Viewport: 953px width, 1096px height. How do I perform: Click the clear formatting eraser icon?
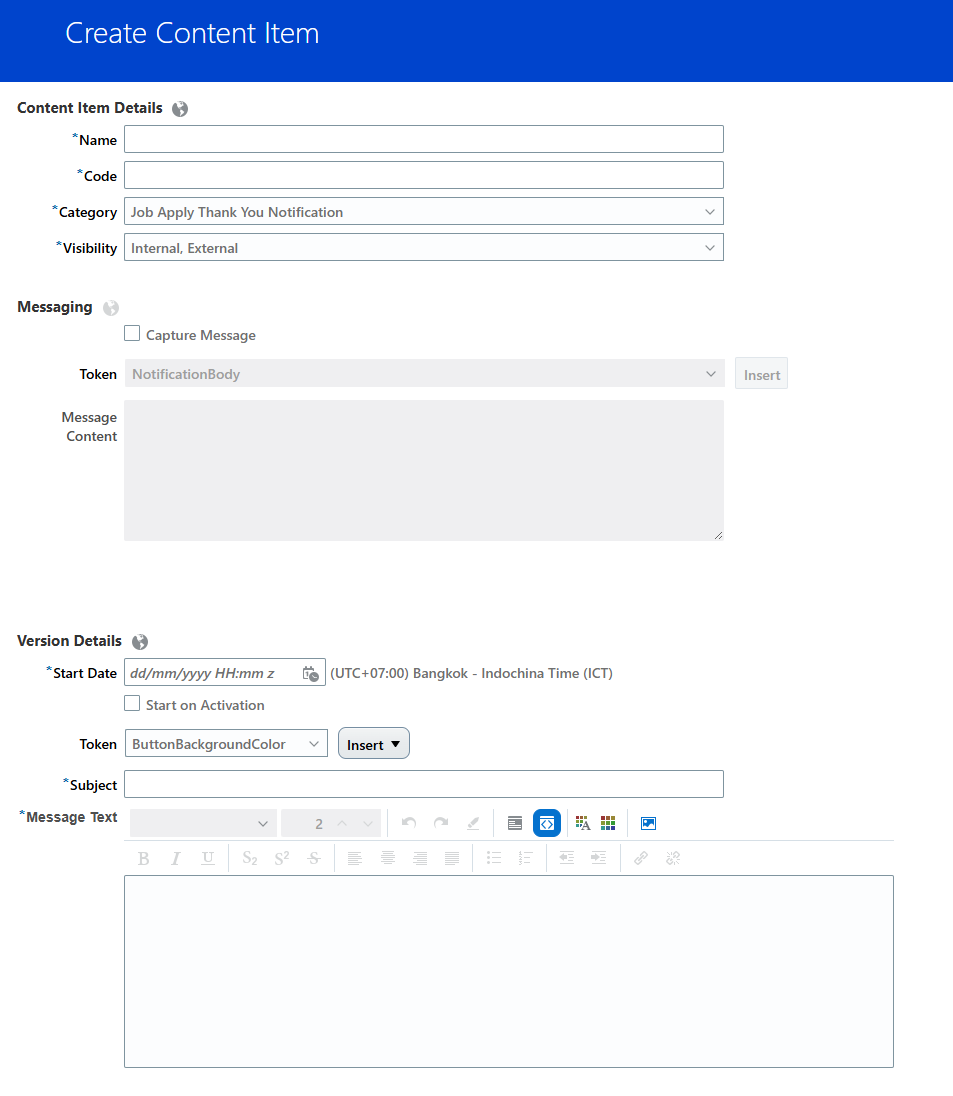point(473,823)
